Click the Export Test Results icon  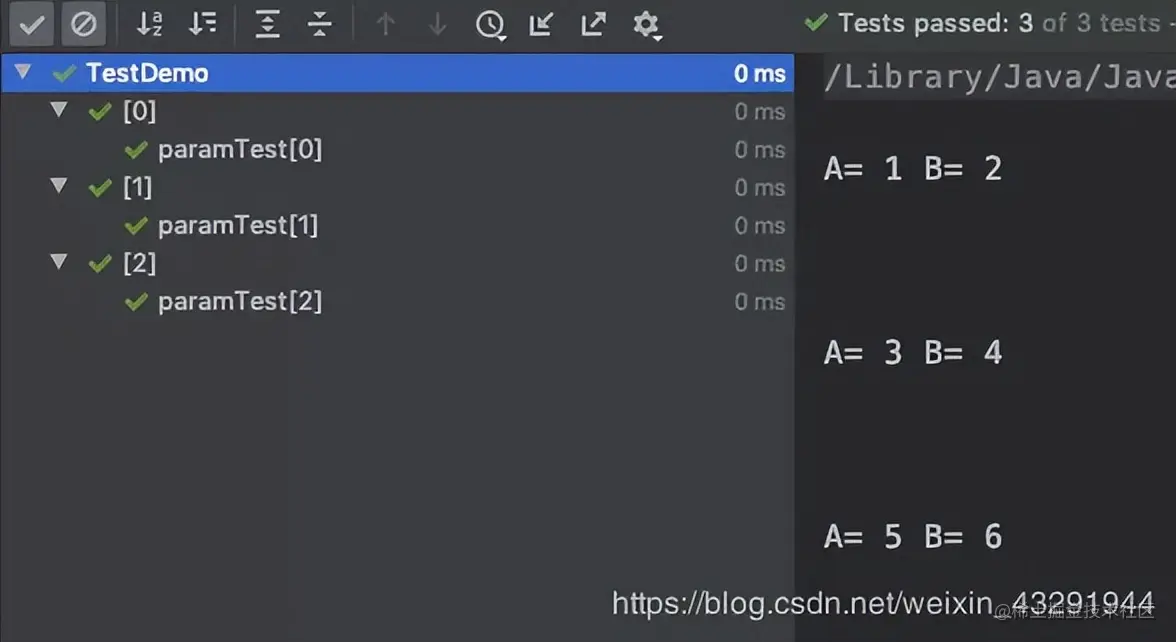(593, 25)
